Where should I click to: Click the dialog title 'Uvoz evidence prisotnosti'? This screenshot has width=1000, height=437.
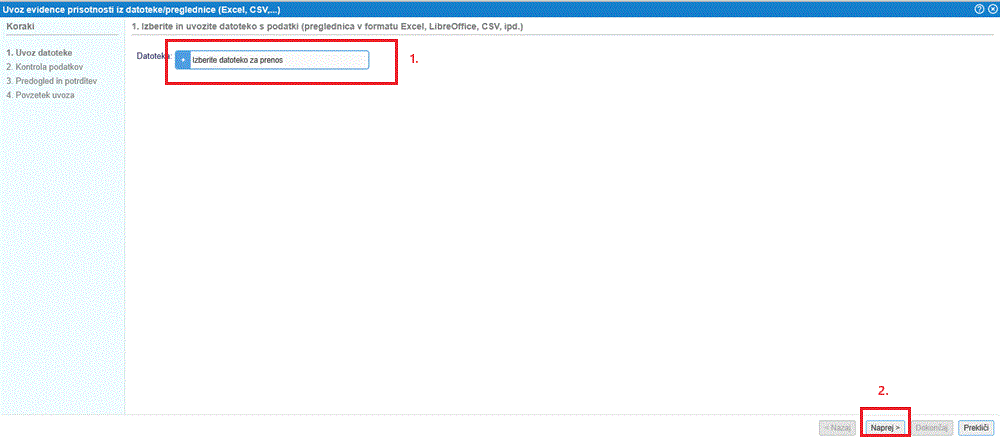[x=140, y=8]
